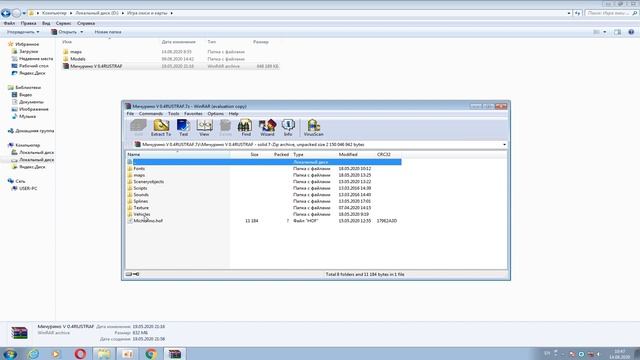Open Яндекс.Диск under Избранное in Explorer
Viewport: 640px width, 360px height.
pos(32,73)
